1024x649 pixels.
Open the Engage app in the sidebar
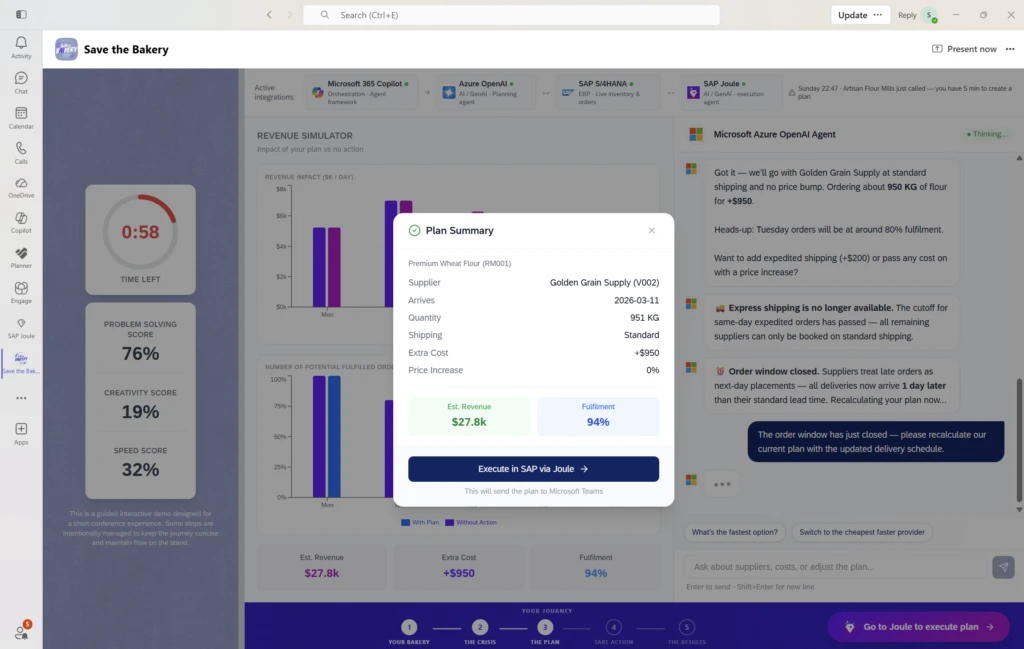click(21, 293)
